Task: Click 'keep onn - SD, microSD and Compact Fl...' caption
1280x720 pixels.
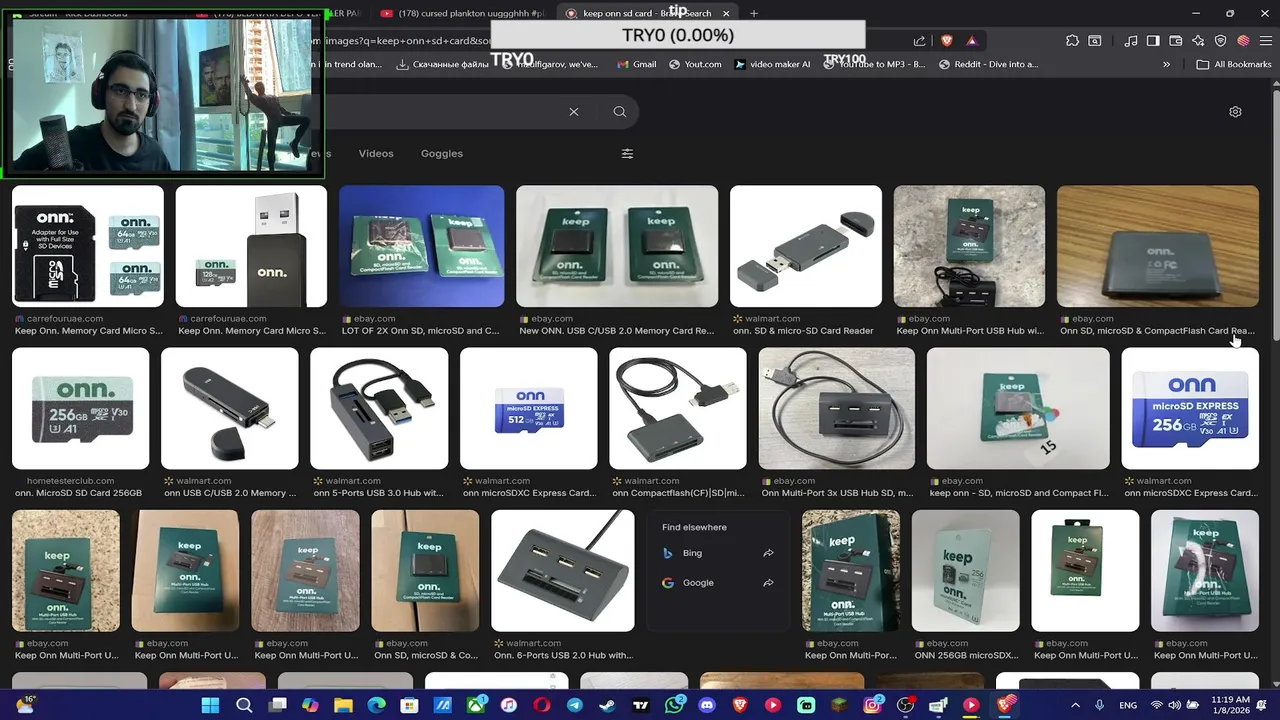Action: coord(1017,493)
